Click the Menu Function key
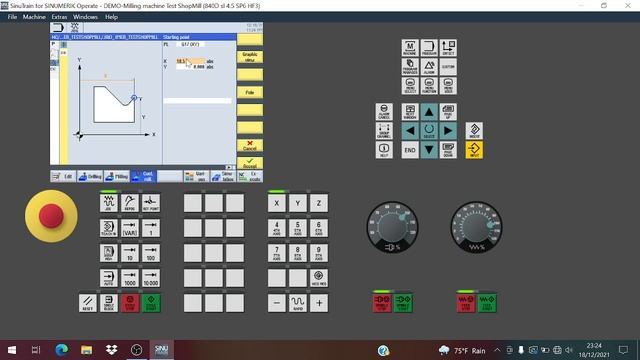 (x=429, y=86)
